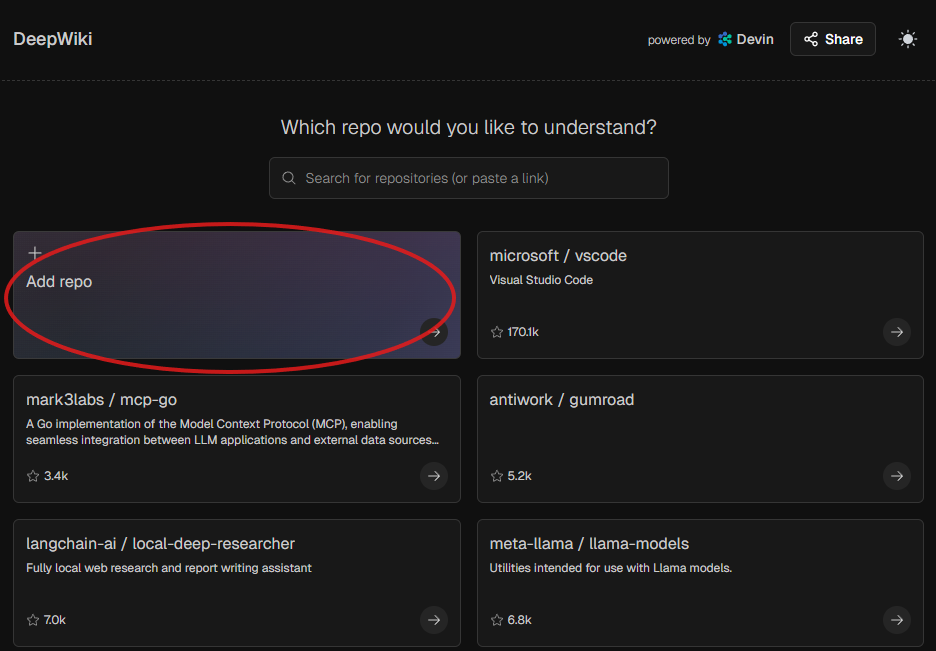Click the 7.0k star count
The image size is (936, 651).
click(55, 621)
